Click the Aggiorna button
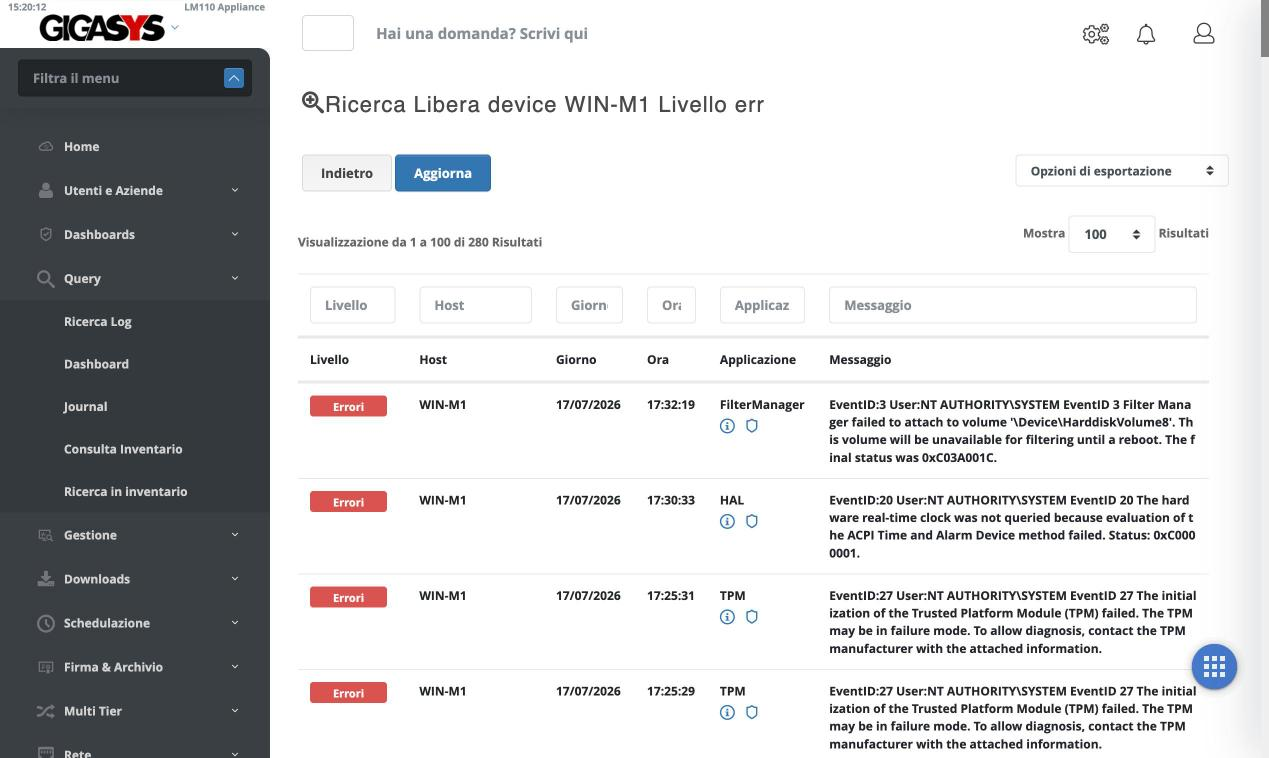1269x758 pixels. coord(443,173)
